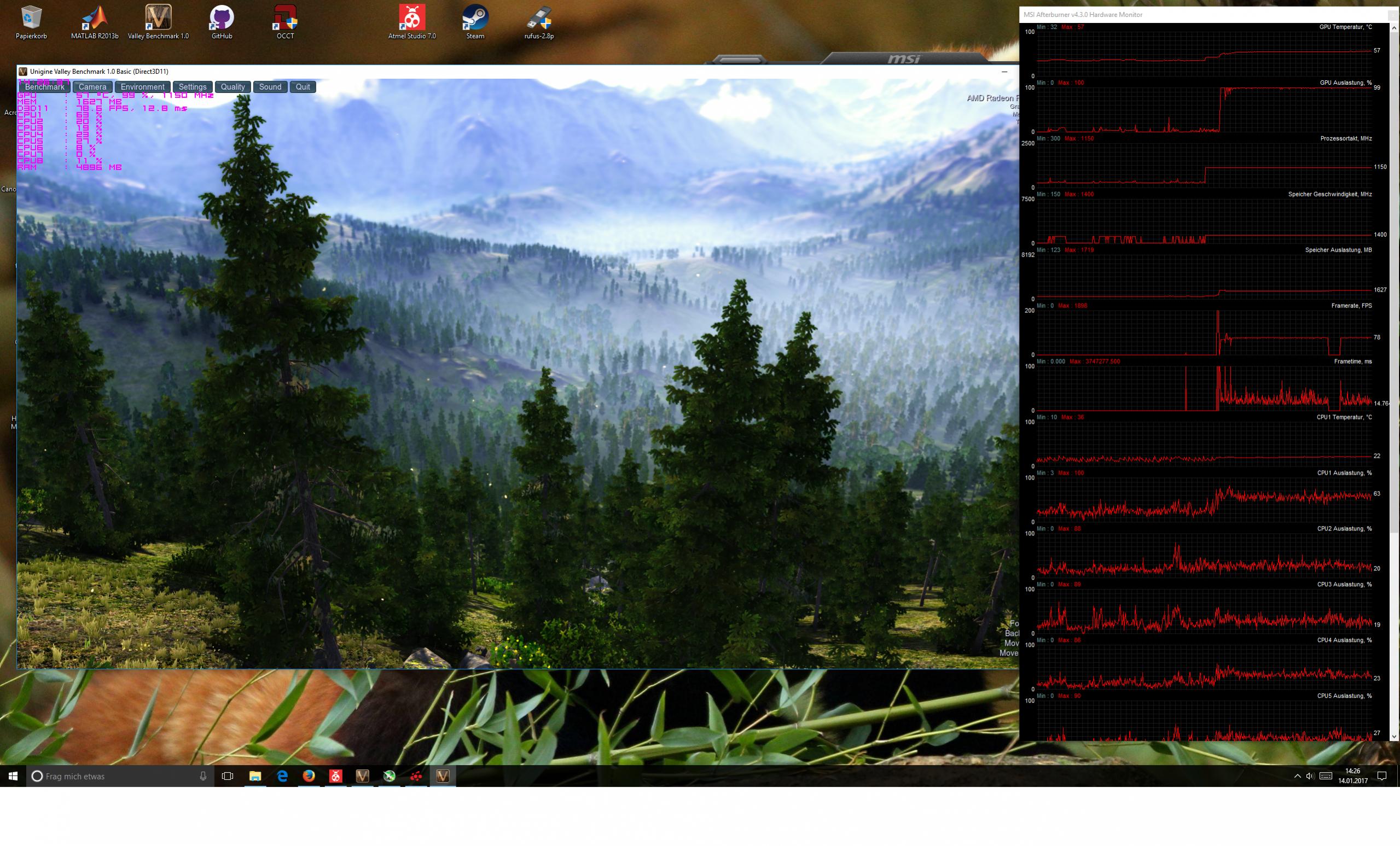Show hidden system tray icons
This screenshot has width=1400, height=846.
tap(1297, 776)
